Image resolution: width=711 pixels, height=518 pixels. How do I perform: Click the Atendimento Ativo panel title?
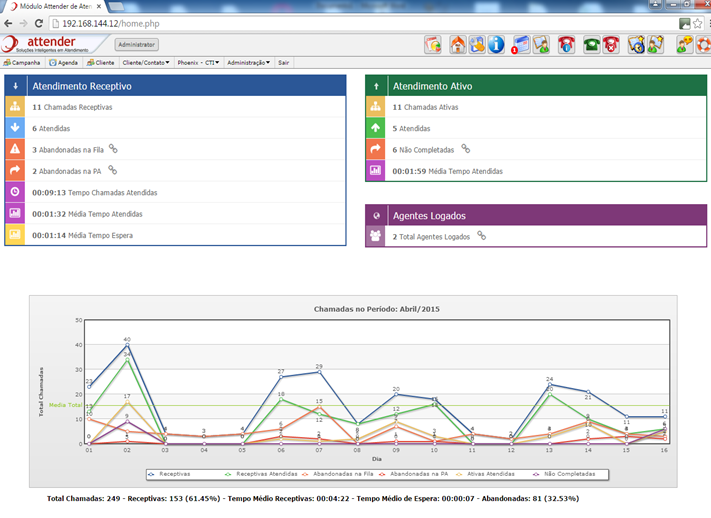coord(433,86)
